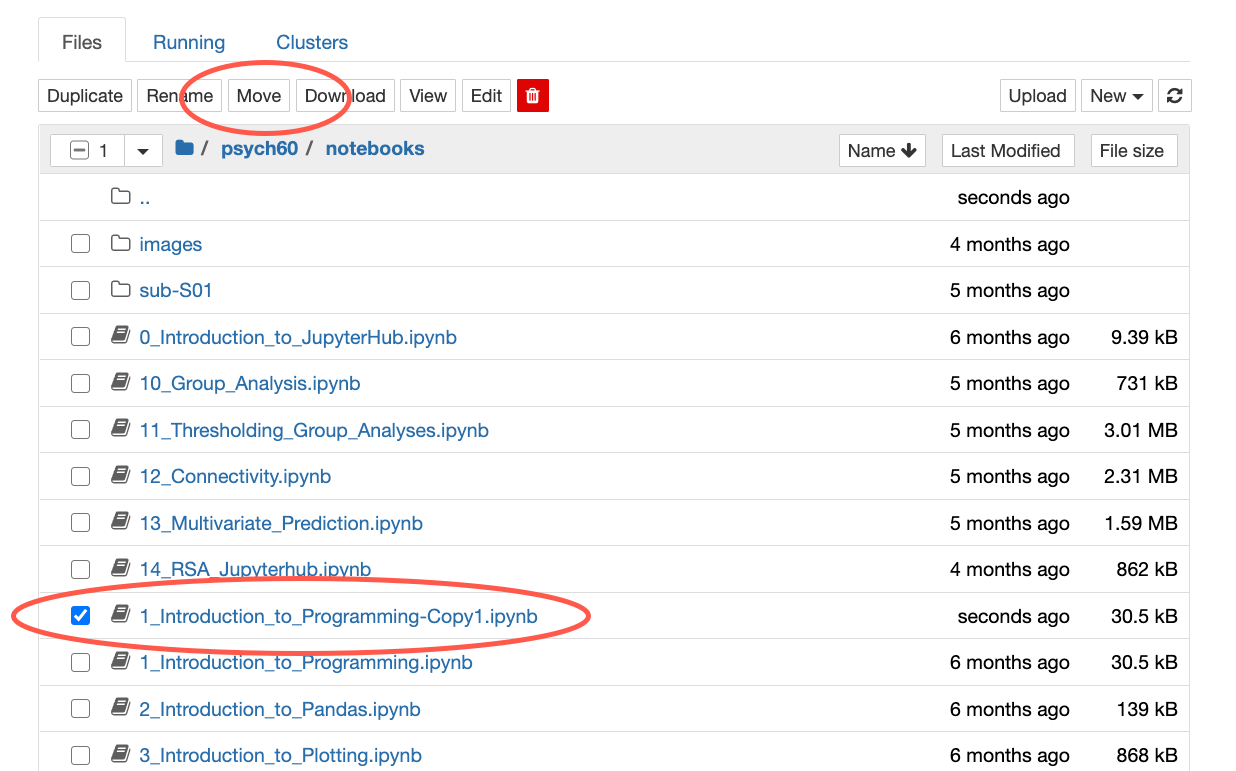Toggle the select-all checkbox showing 1
The image size is (1236, 771).
click(80, 151)
